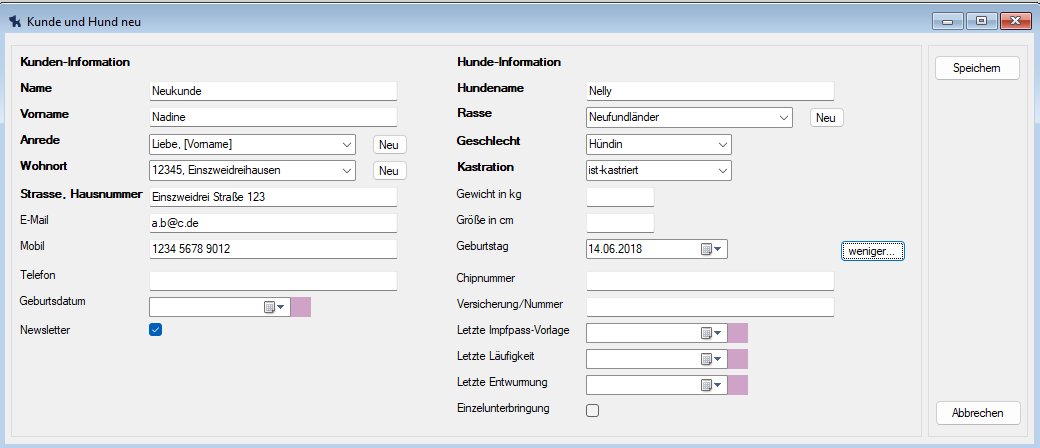
Task: Click into the Chipnummer text field
Action: click(710, 280)
